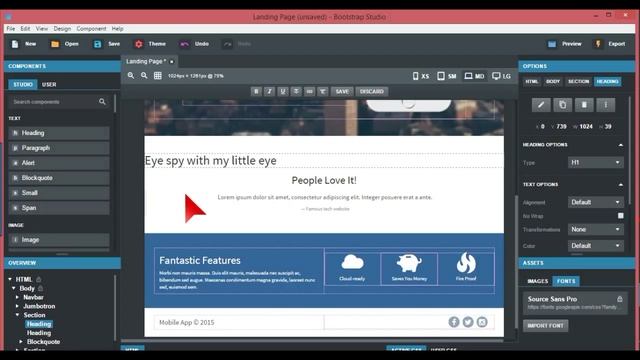Toggle the No Wrap checkbox
The height and width of the screenshot is (360, 640).
click(x=620, y=216)
